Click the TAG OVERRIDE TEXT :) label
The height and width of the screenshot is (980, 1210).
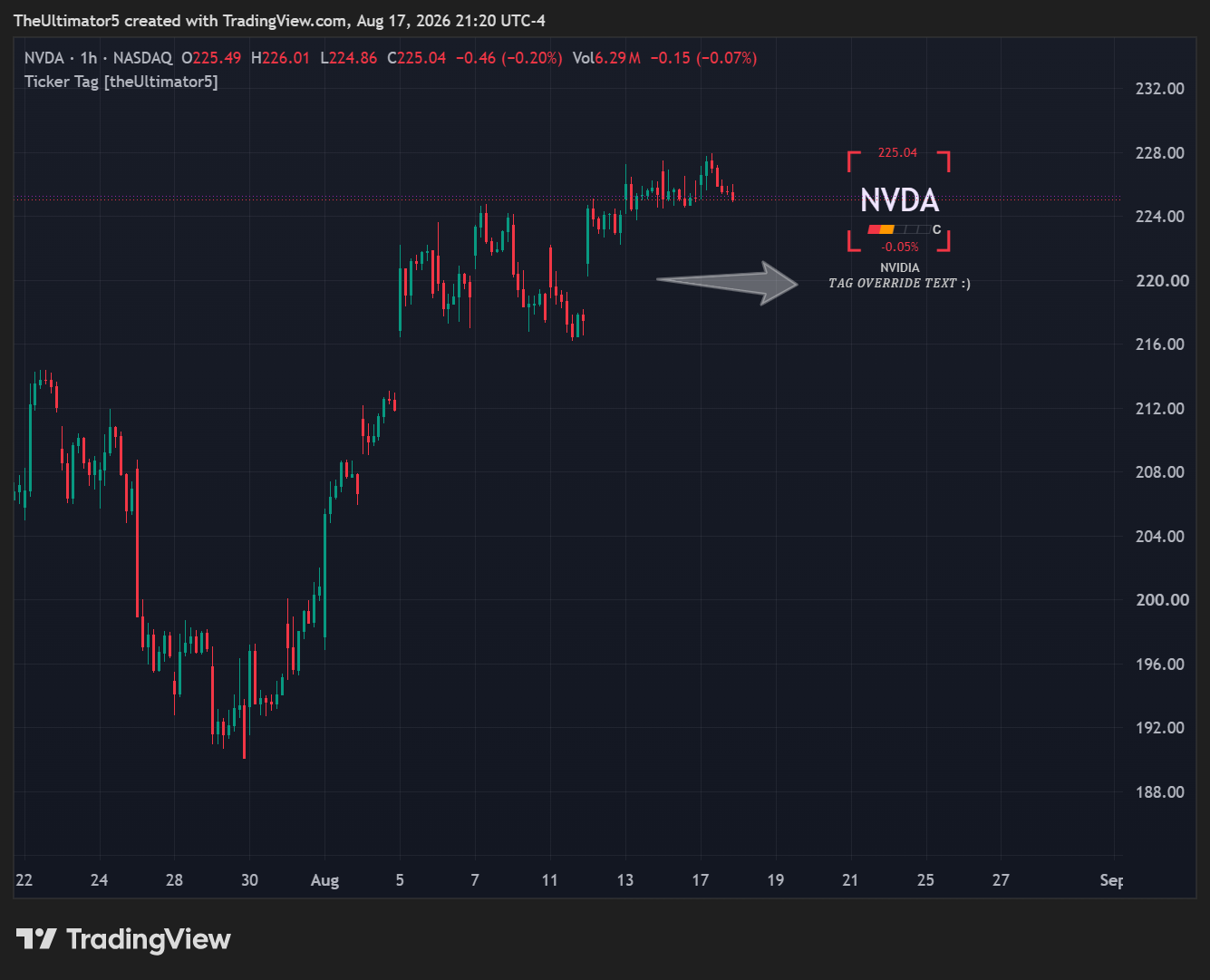click(x=899, y=283)
